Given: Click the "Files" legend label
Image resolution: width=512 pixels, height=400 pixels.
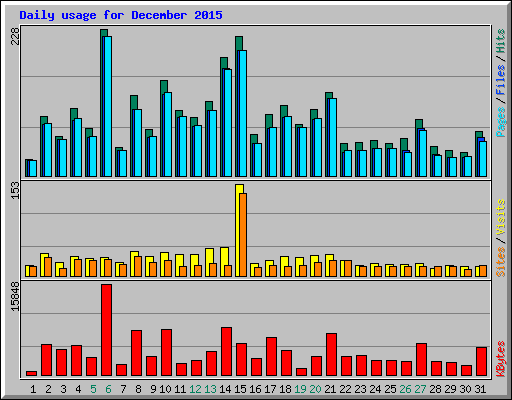Looking at the screenshot, I should pyautogui.click(x=500, y=80).
